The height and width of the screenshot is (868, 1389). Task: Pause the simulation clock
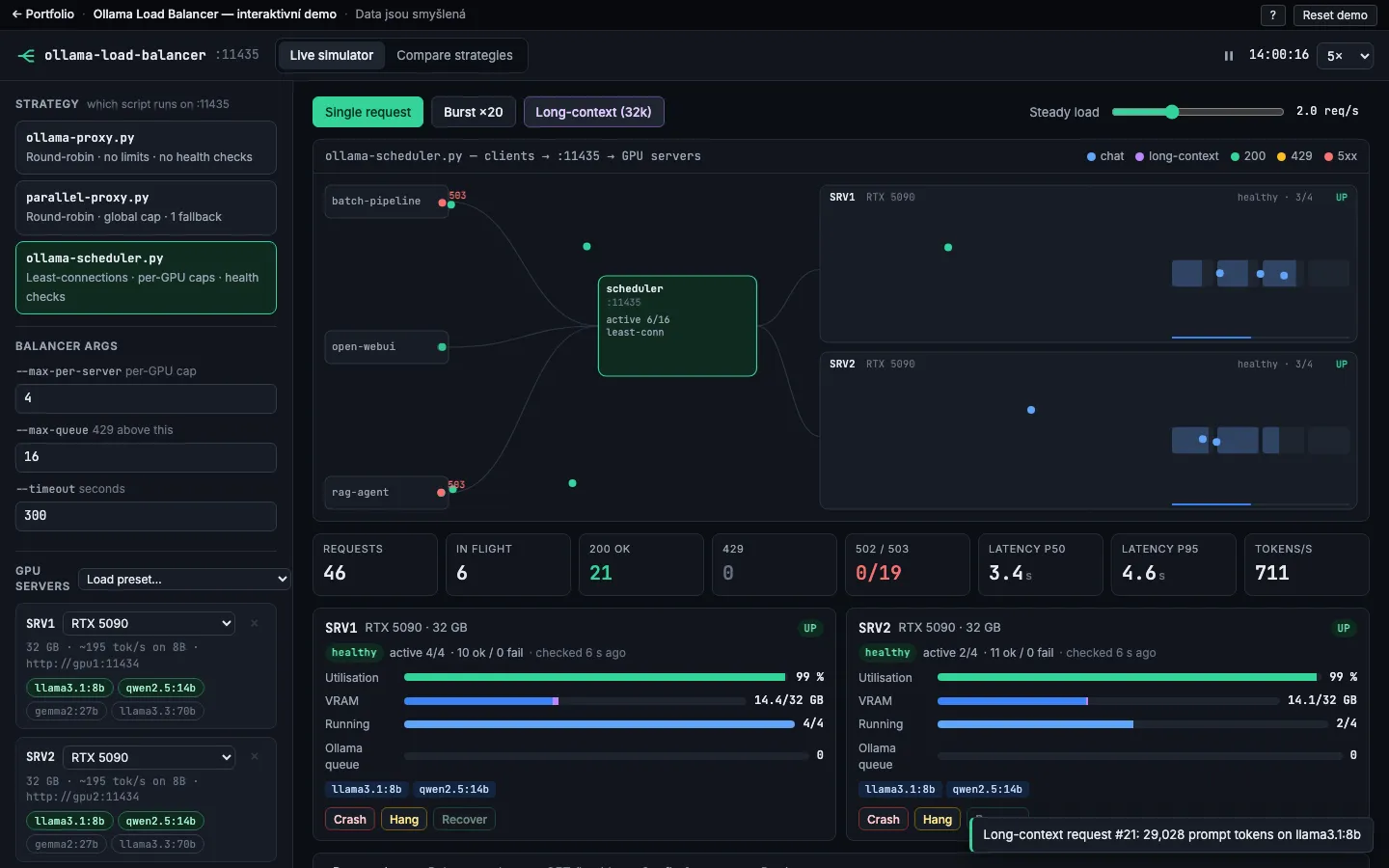click(x=1229, y=56)
